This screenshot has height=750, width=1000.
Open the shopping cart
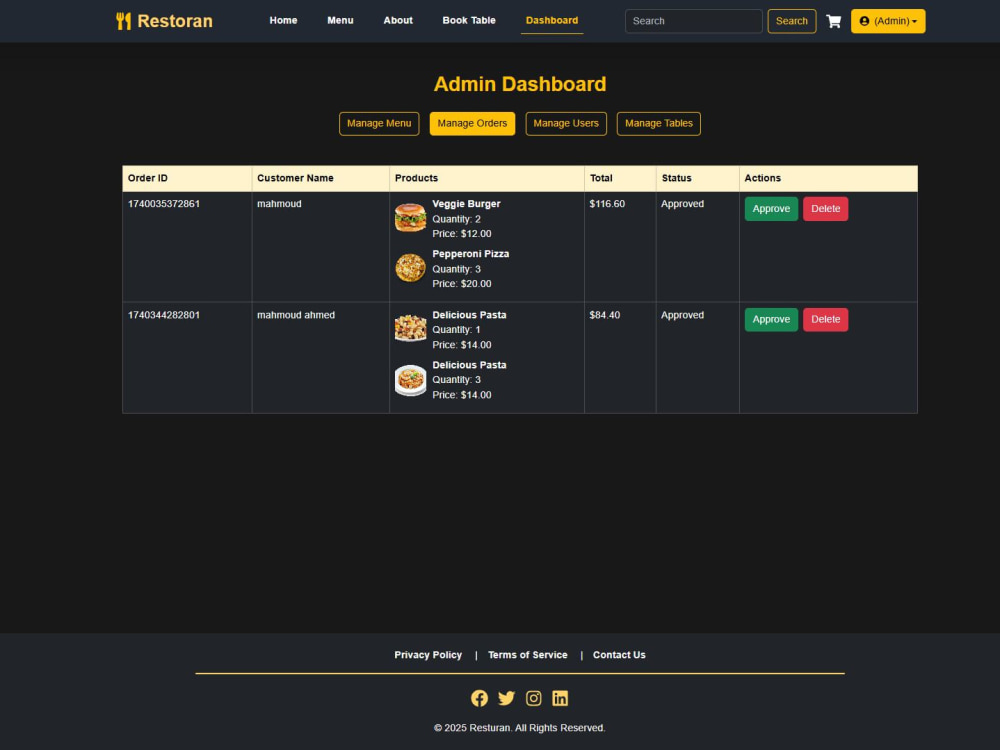(833, 21)
